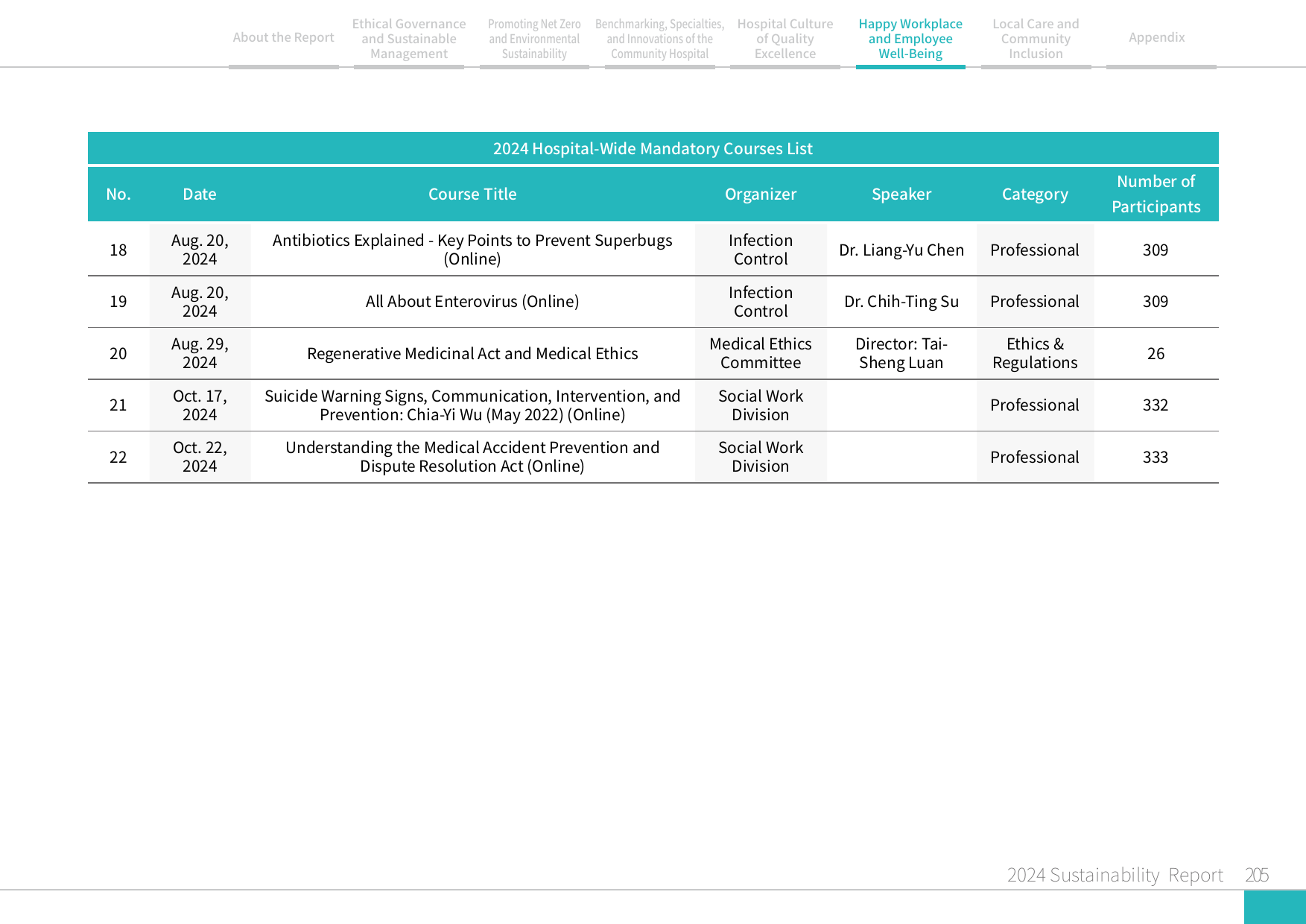Go to Ethical Governance and Sustainable Management
The height and width of the screenshot is (924, 1306).
pos(409,39)
